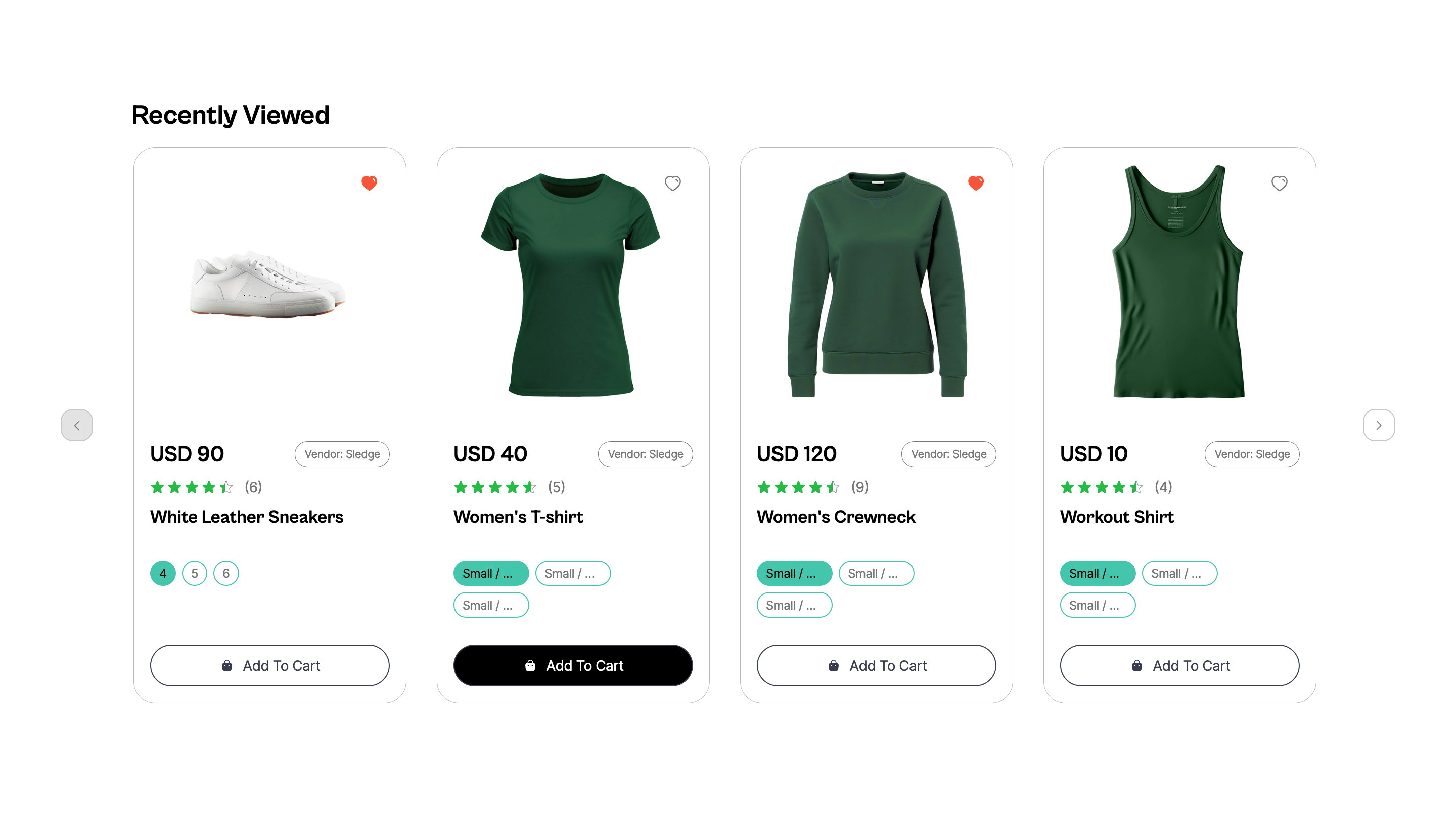Open the Women's Crewneck product title
Image resolution: width=1456 pixels, height=824 pixels.
point(836,517)
